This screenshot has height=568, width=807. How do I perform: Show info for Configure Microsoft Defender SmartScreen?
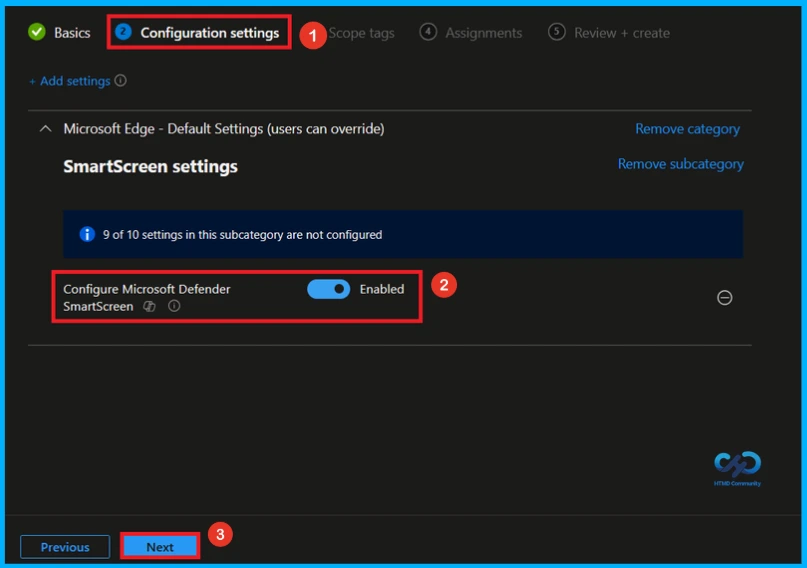(x=174, y=306)
